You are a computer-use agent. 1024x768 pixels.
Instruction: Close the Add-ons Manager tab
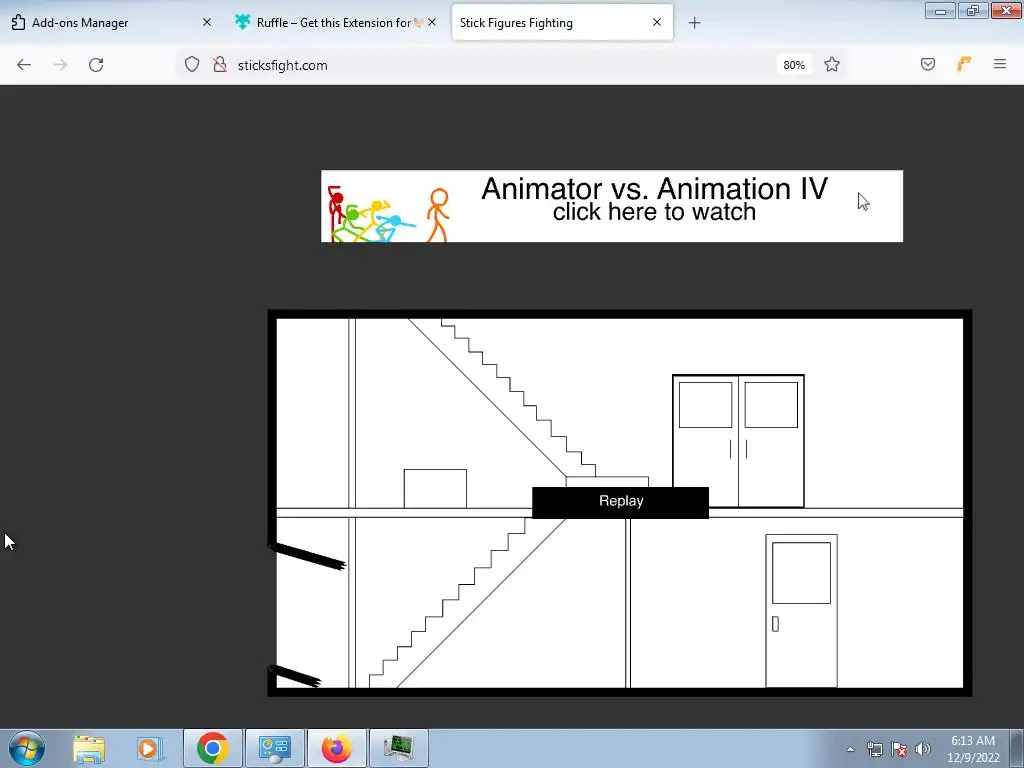coord(206,22)
